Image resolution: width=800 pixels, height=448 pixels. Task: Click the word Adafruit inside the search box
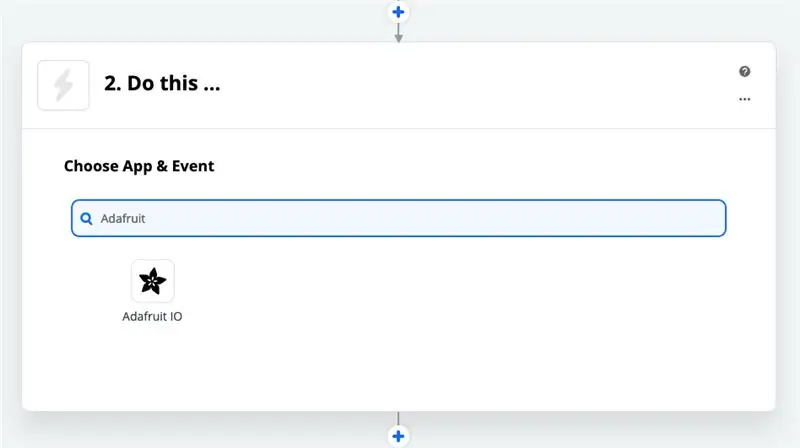123,218
